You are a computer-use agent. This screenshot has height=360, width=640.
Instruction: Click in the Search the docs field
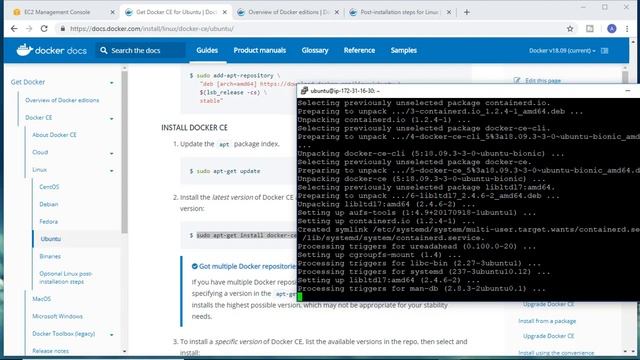tap(140, 50)
